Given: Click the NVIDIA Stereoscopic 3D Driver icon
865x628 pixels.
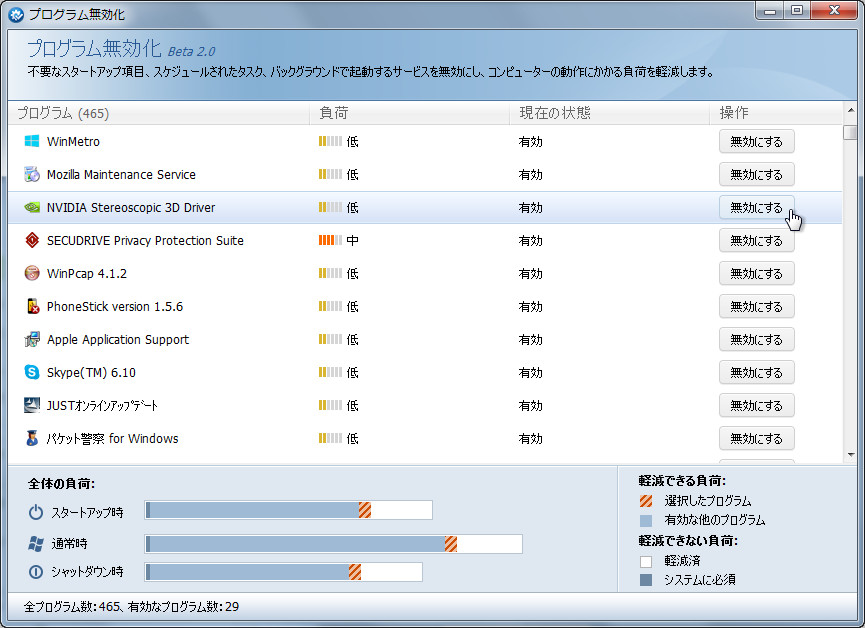Looking at the screenshot, I should point(30,207).
